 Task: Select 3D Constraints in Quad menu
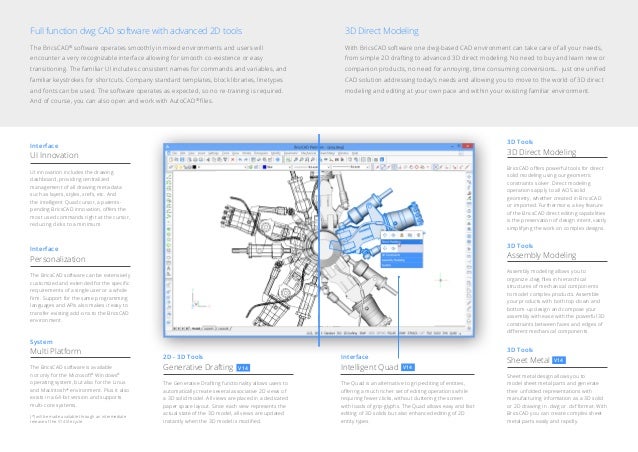pyautogui.click(x=402, y=255)
